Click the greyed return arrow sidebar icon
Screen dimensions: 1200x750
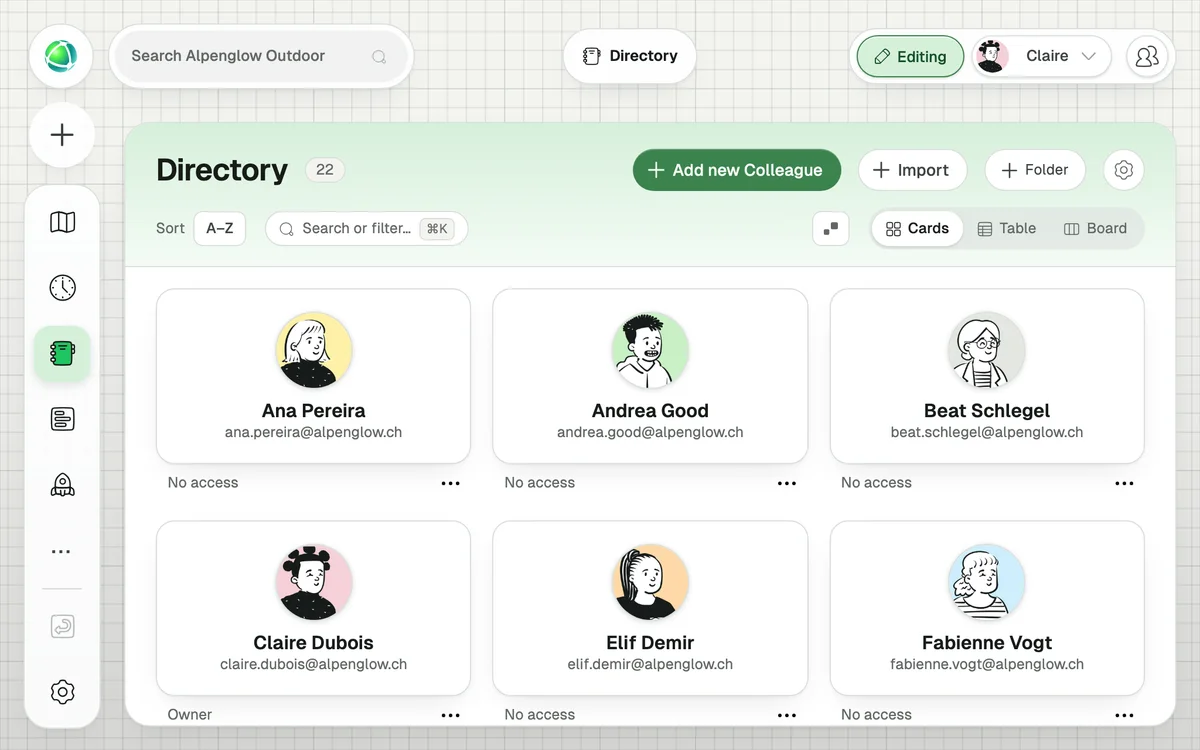click(62, 627)
